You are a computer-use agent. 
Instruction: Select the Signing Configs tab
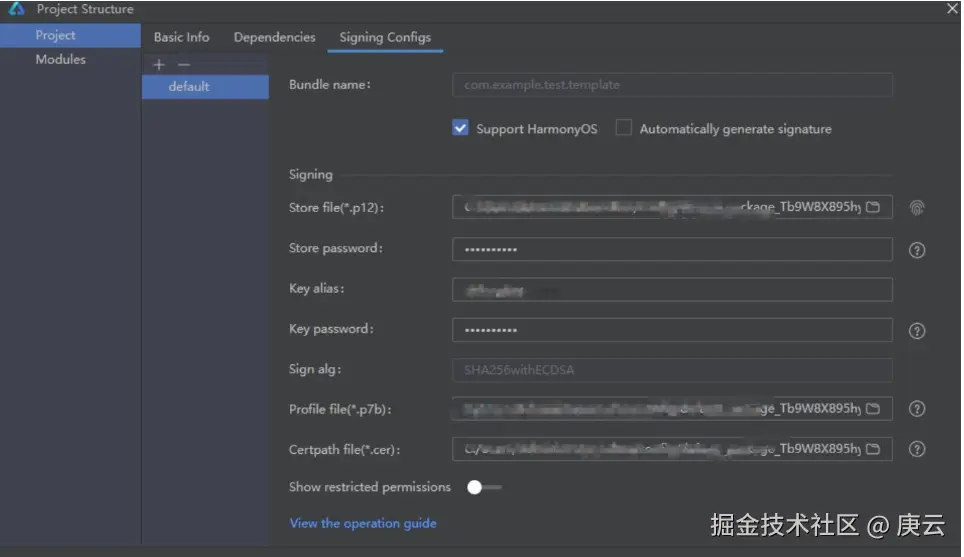pos(385,38)
